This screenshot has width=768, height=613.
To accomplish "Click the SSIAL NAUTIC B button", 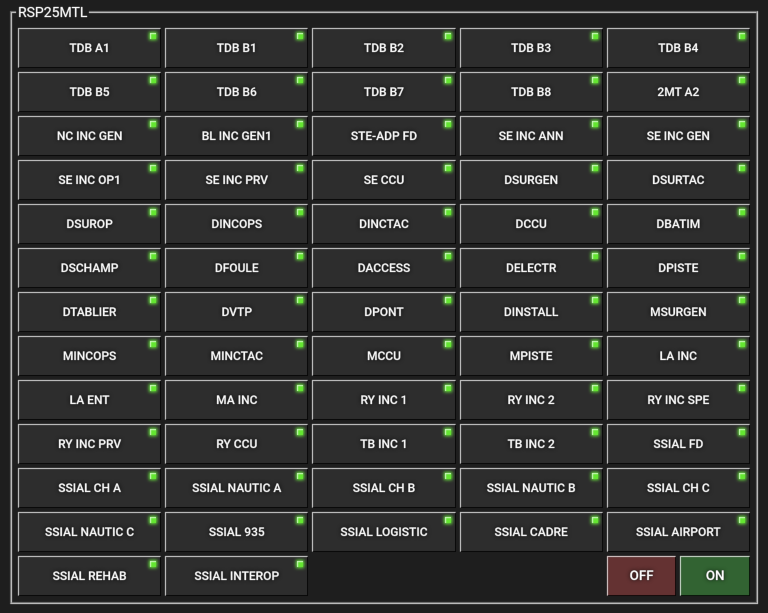I will click(531, 488).
